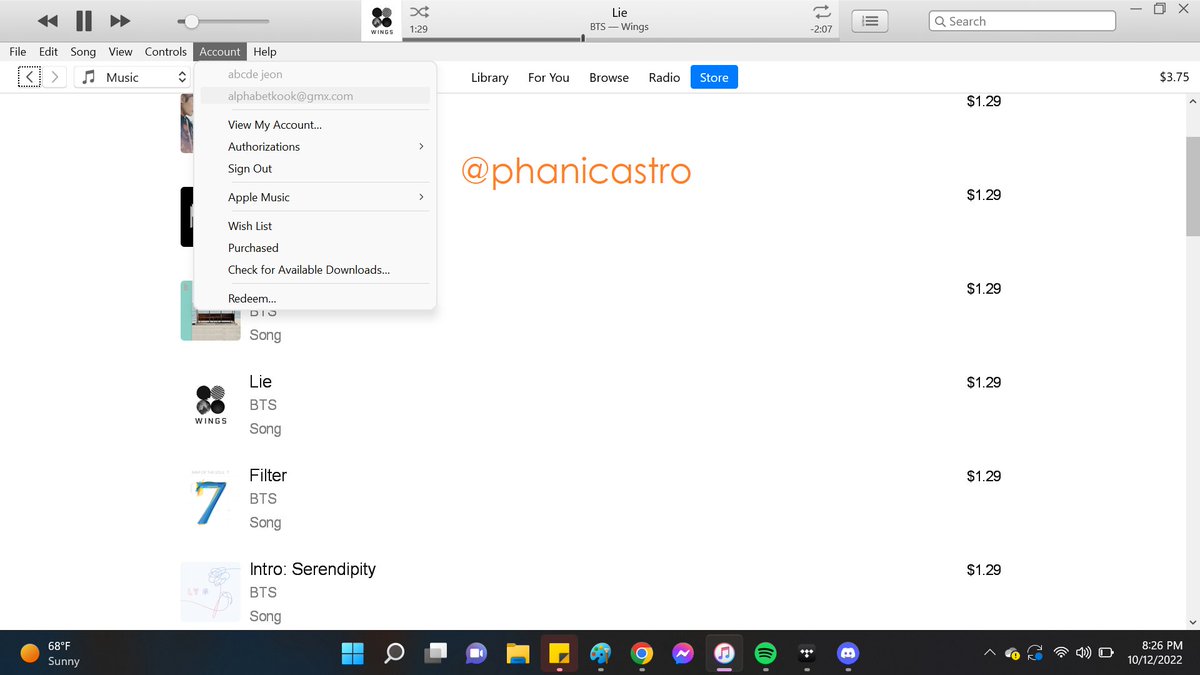Select View My Account
The width and height of the screenshot is (1200, 675).
tap(315, 125)
